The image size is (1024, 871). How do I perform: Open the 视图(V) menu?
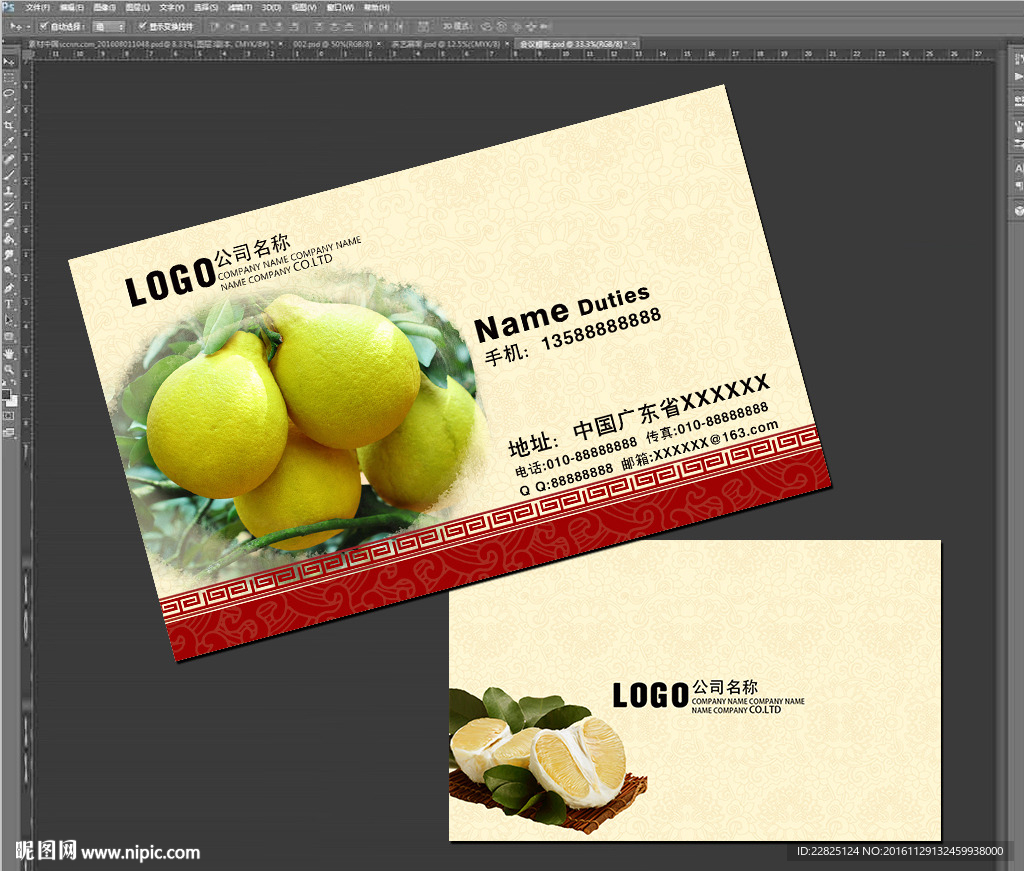[x=304, y=7]
